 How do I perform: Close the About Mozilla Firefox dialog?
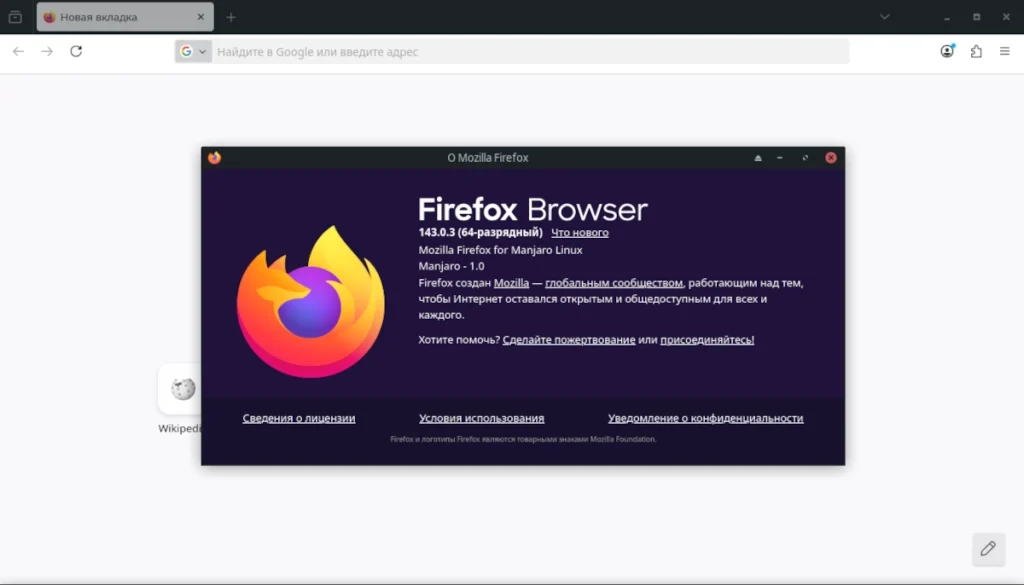[831, 157]
